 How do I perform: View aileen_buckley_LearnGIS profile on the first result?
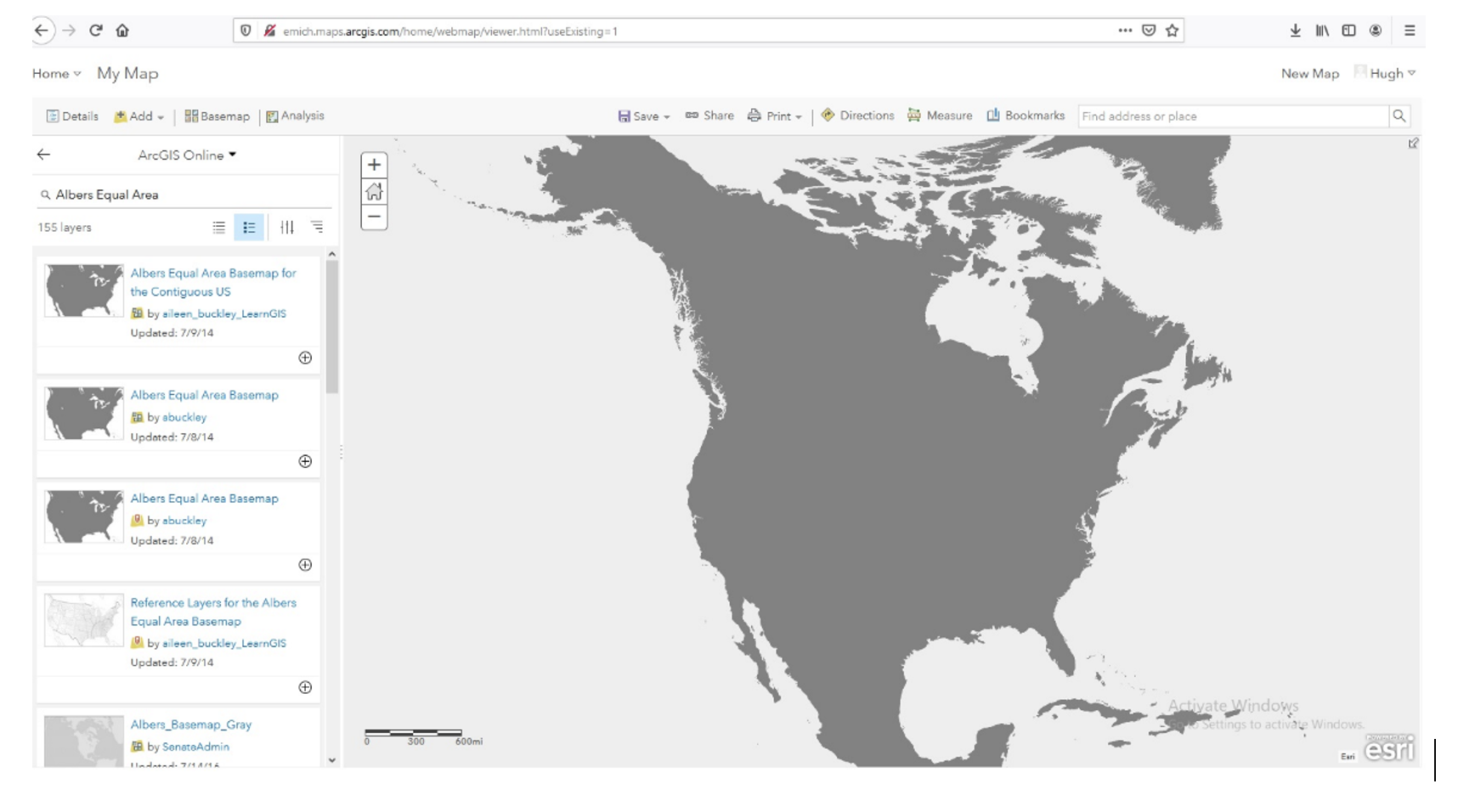[x=224, y=313]
